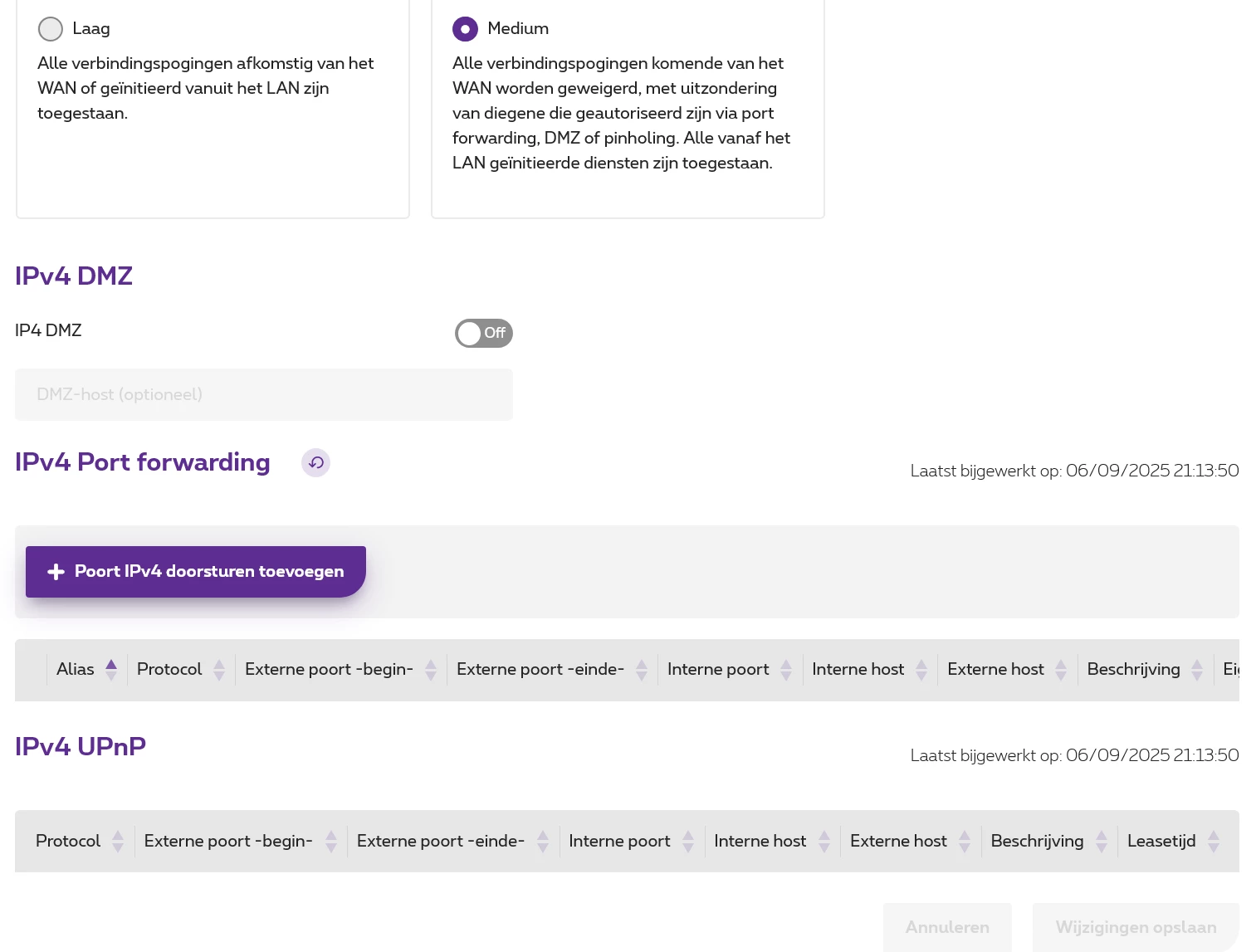The height and width of the screenshot is (952, 1256).
Task: Toggle the IP4 DMZ switch on
Action: click(x=483, y=333)
